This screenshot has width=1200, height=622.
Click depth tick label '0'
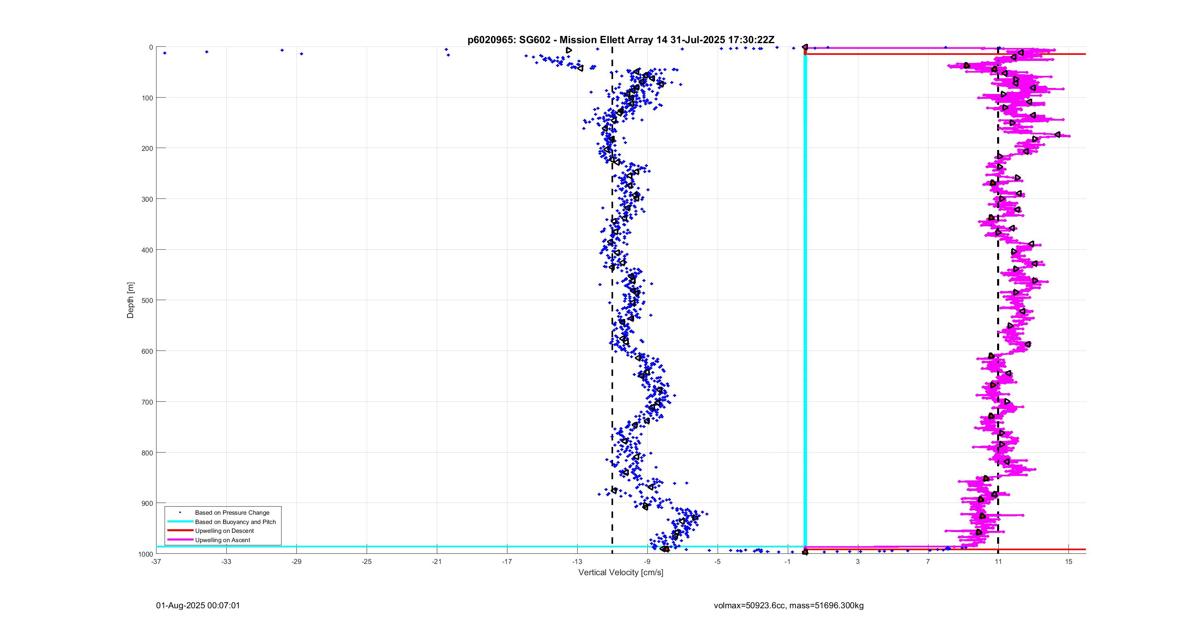click(150, 47)
